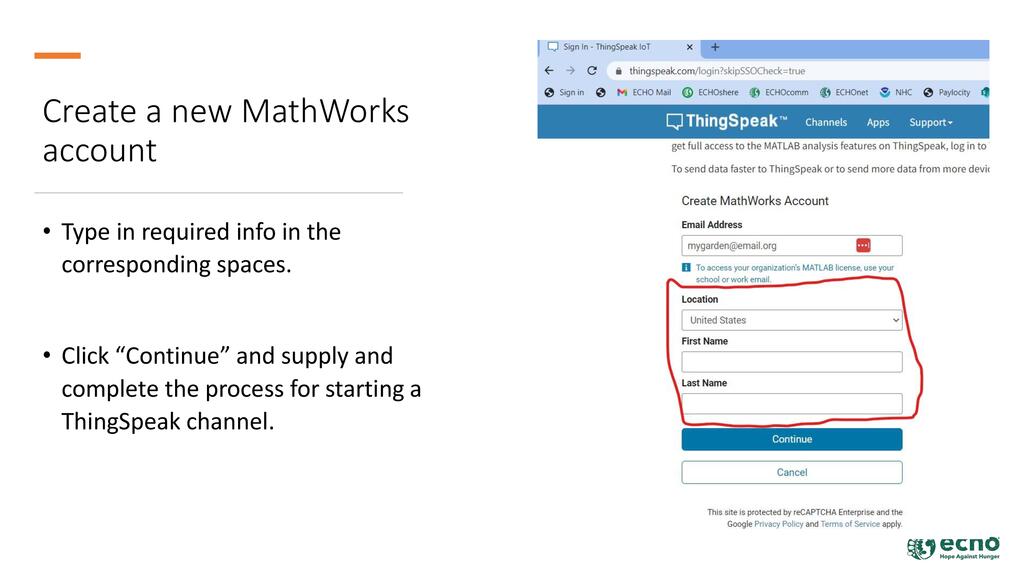1024x576 pixels.
Task: Reload the ThingSpeak login page
Action: (592, 71)
